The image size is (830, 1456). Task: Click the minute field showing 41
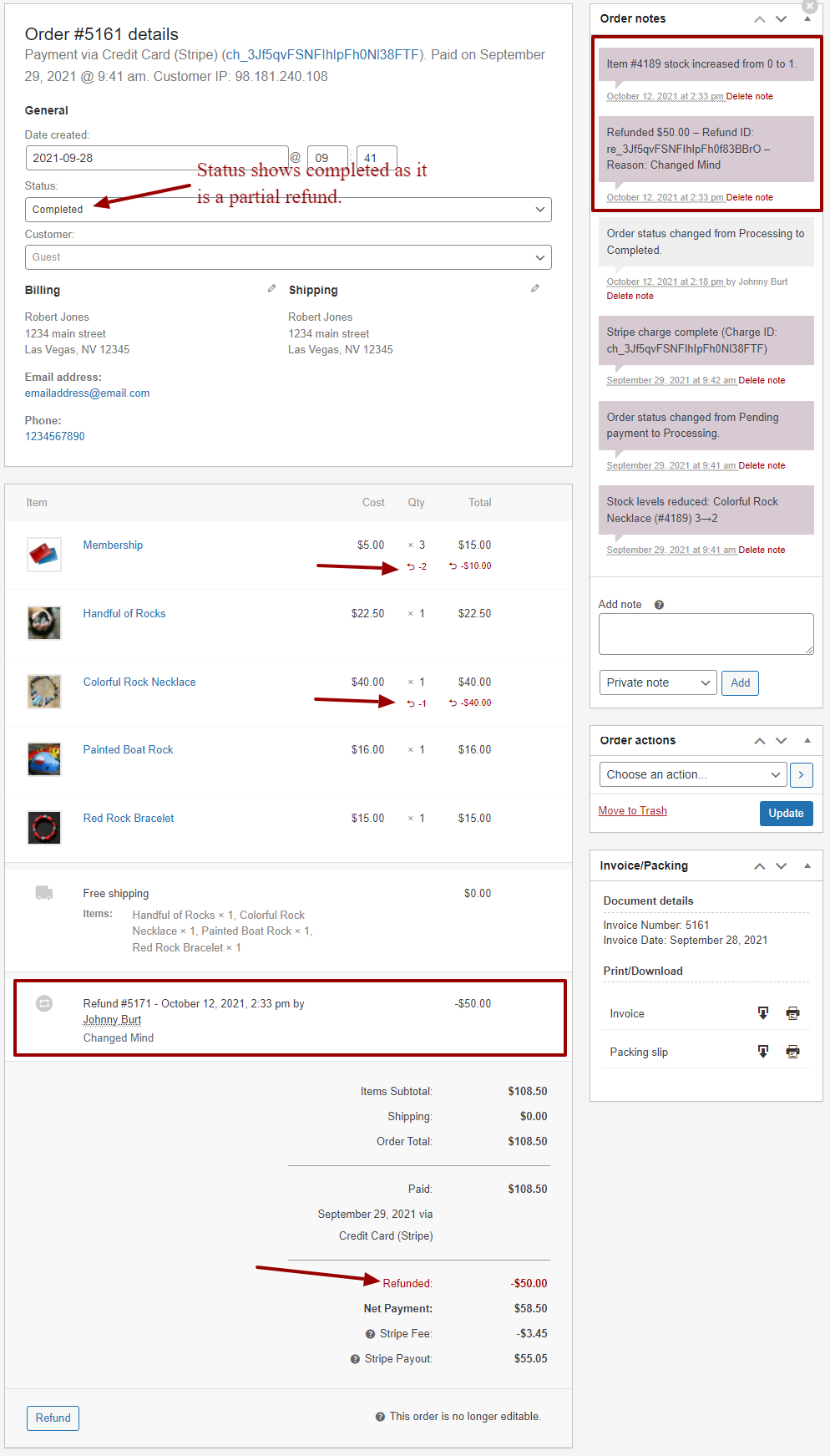(x=377, y=158)
